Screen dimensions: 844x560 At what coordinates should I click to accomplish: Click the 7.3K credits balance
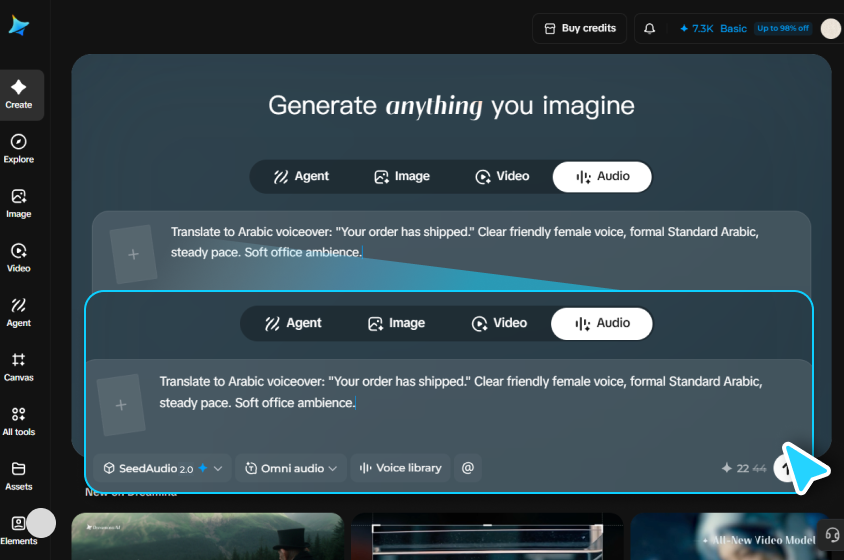click(697, 29)
